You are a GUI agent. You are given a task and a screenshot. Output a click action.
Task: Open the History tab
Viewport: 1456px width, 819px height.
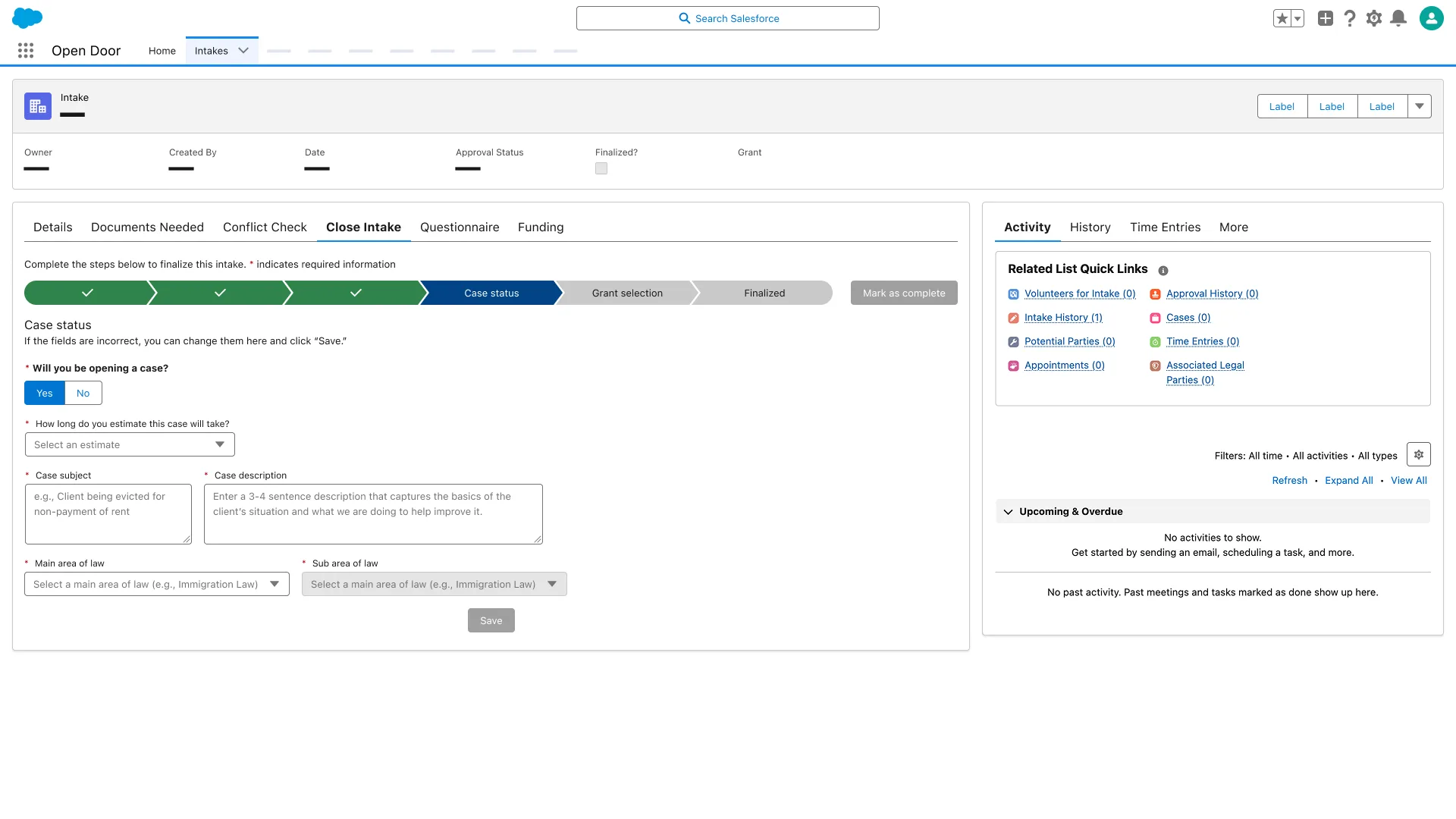(x=1090, y=227)
